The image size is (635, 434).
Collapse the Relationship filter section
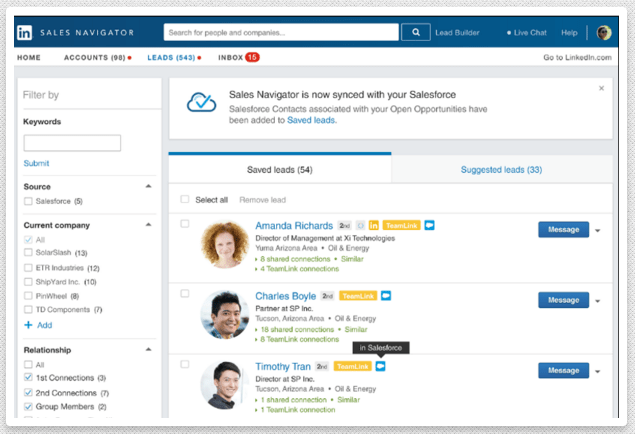pos(148,349)
